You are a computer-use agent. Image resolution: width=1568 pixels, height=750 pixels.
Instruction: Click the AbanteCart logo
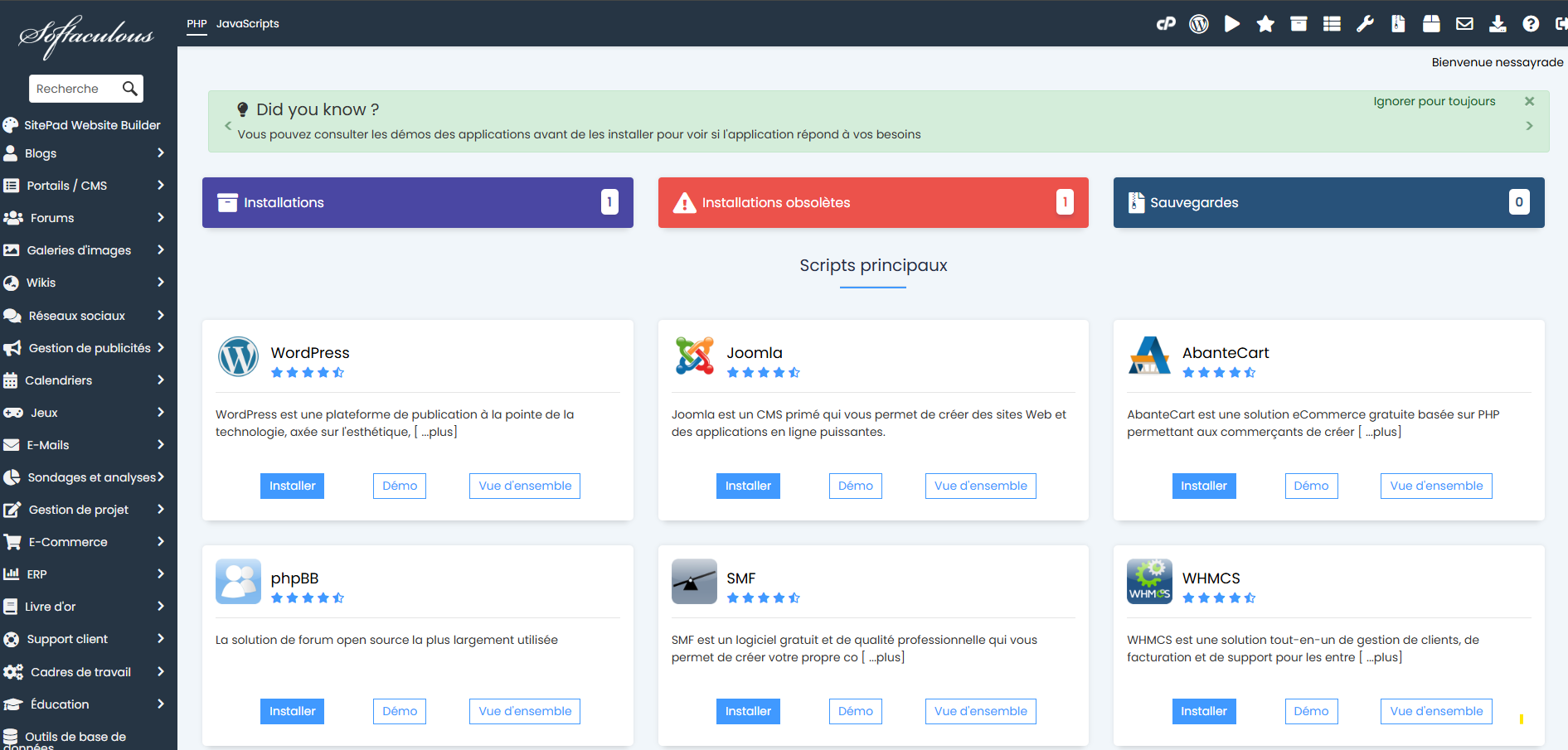click(1149, 356)
